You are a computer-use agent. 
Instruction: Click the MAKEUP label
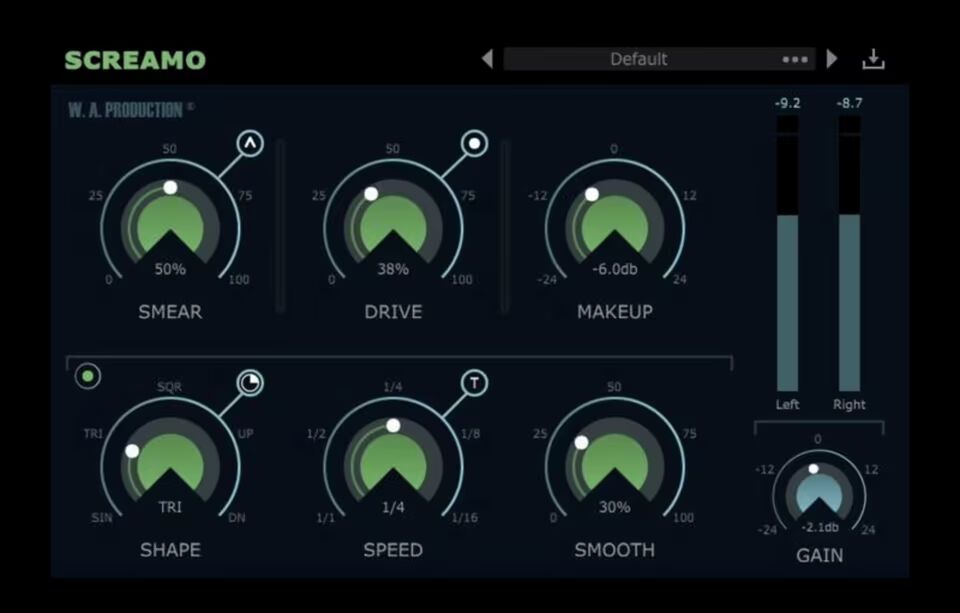615,312
